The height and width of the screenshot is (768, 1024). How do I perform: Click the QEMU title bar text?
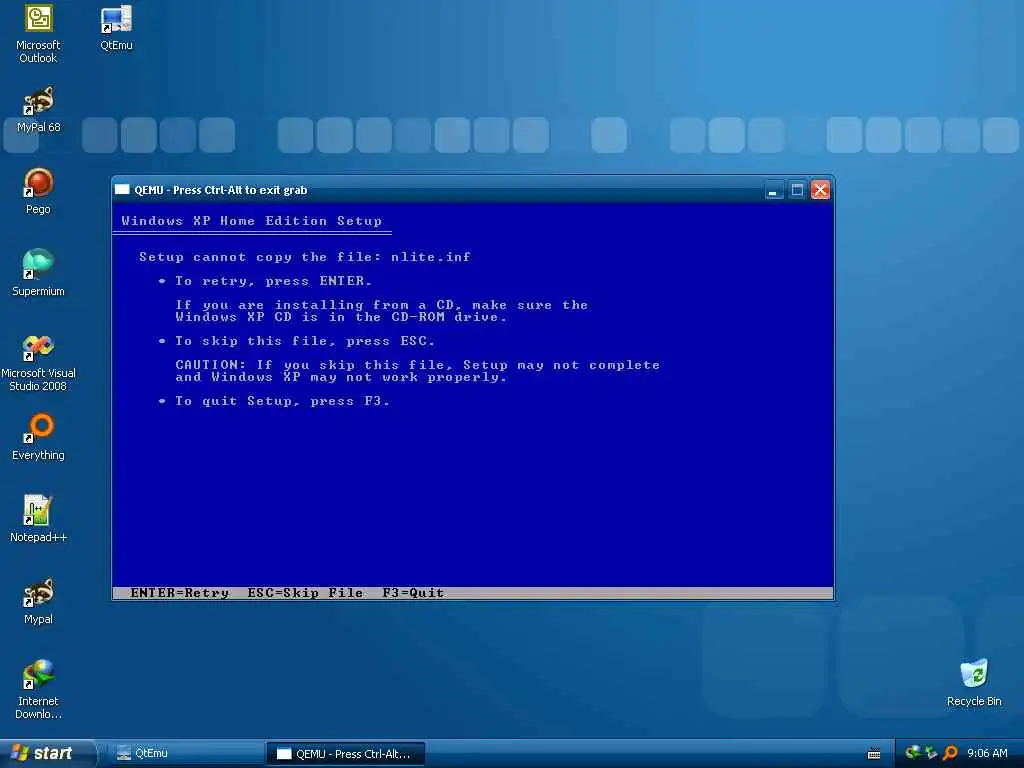pos(221,190)
